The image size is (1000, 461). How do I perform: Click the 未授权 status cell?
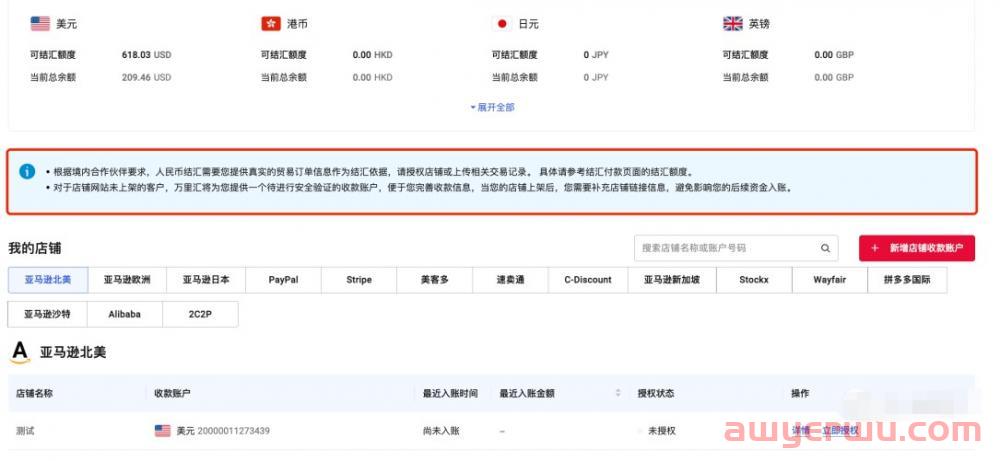(662, 431)
